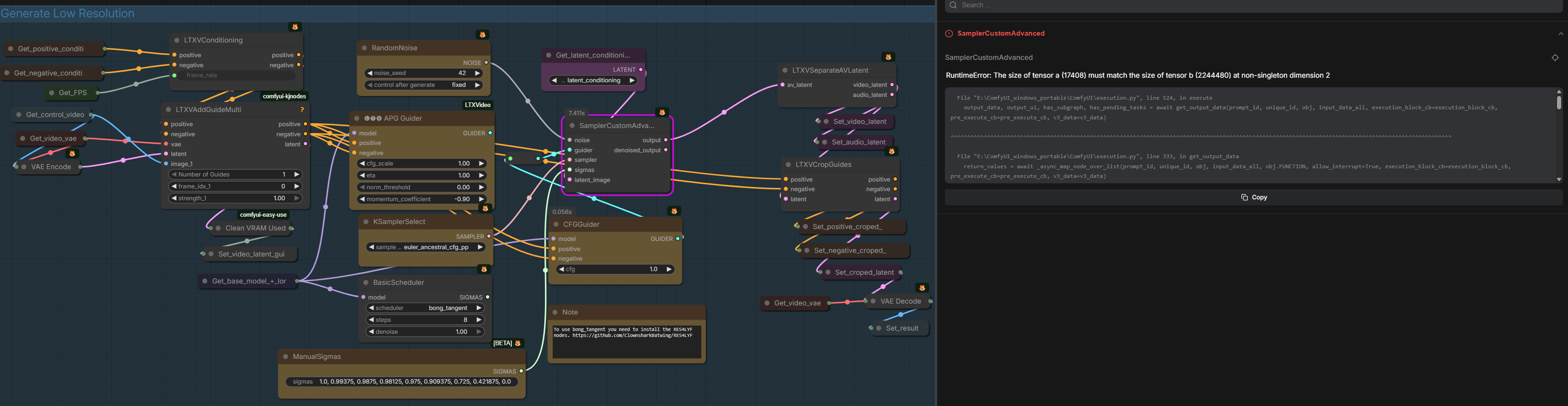Screen dimensions: 1568x406
Task: Increase noise_seed with the right arrow
Action: click(477, 73)
